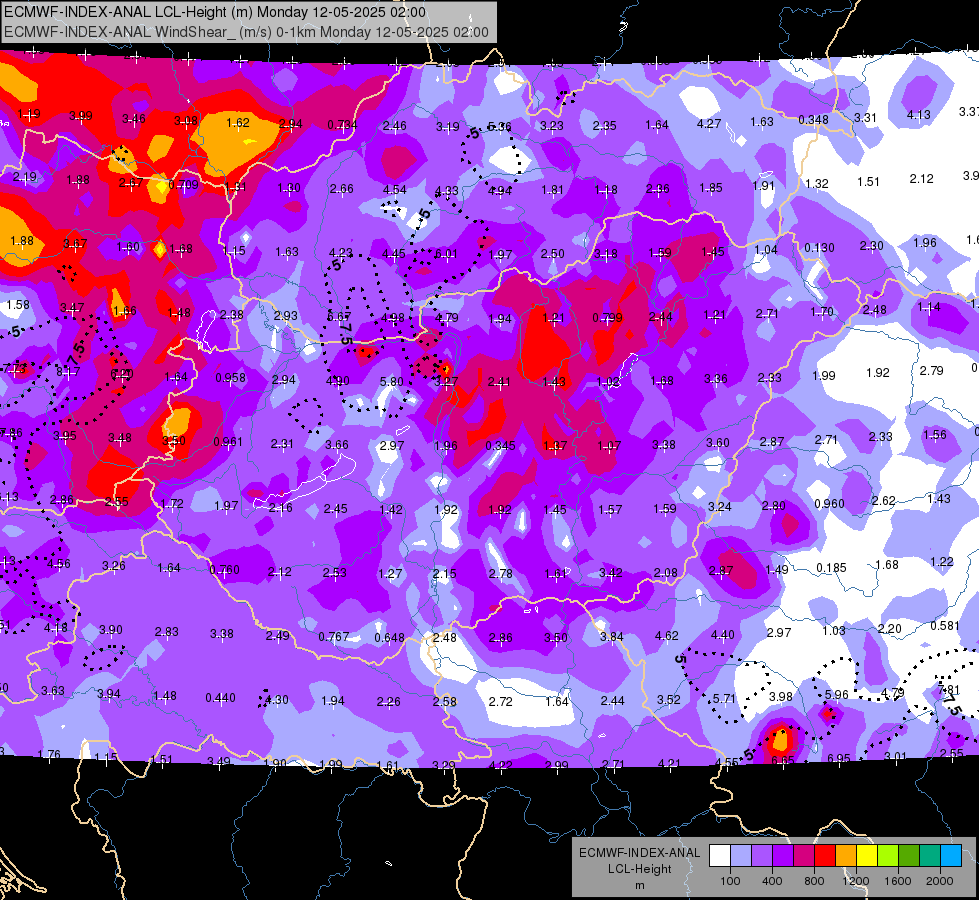The height and width of the screenshot is (900, 979).
Task: Click the wind shear value 4.27
Action: (x=709, y=124)
